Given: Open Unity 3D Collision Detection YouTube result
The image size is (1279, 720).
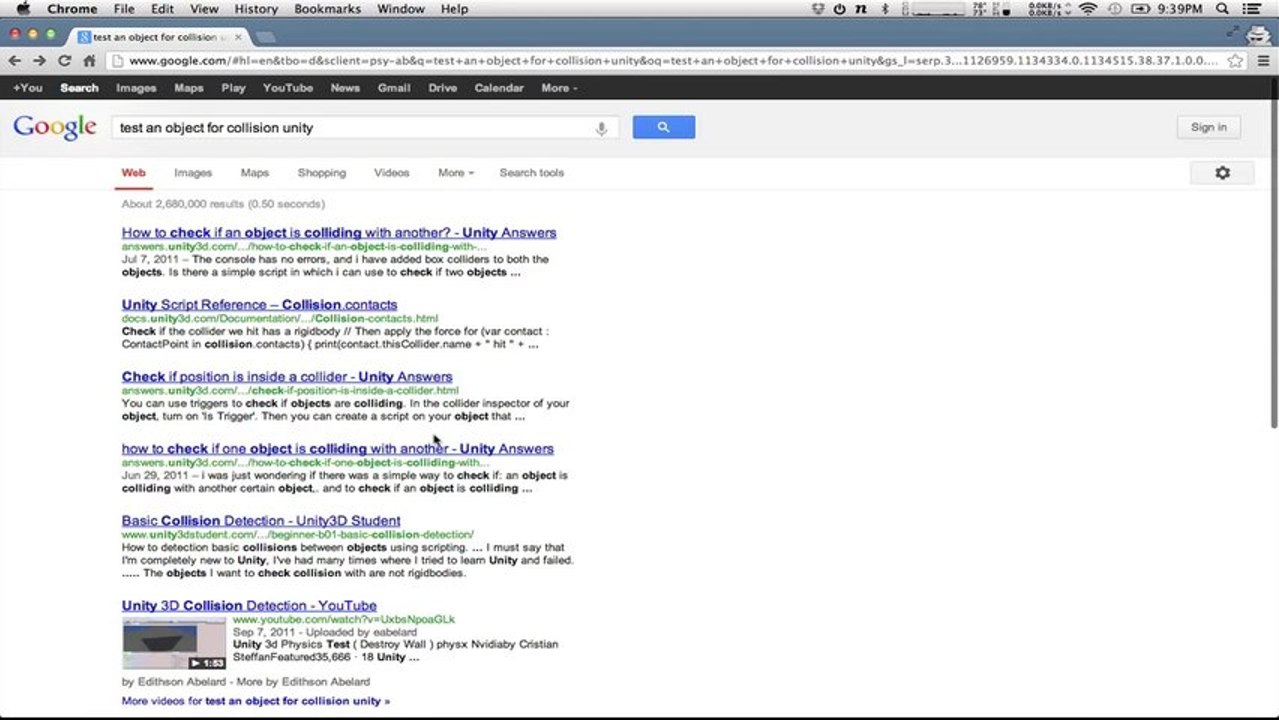Looking at the screenshot, I should pos(249,606).
